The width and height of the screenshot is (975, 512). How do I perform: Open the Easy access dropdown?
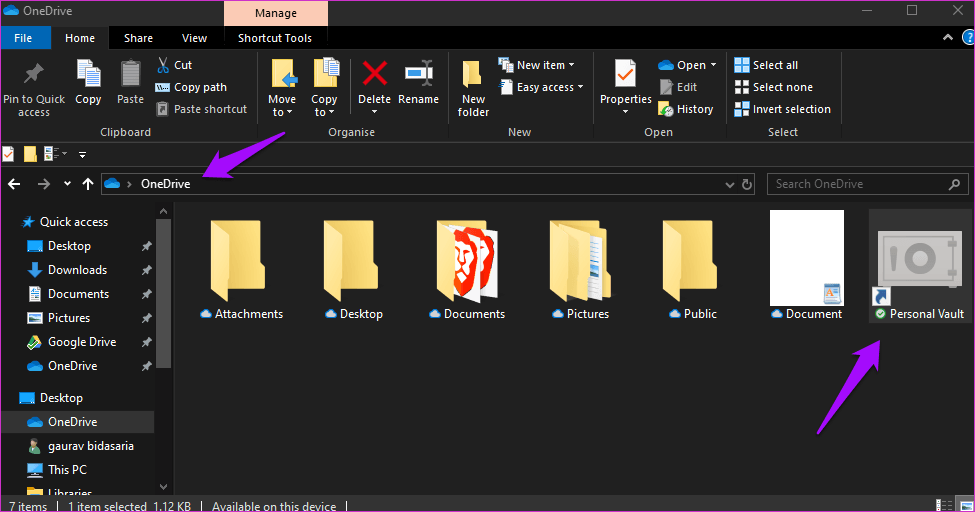(x=542, y=87)
